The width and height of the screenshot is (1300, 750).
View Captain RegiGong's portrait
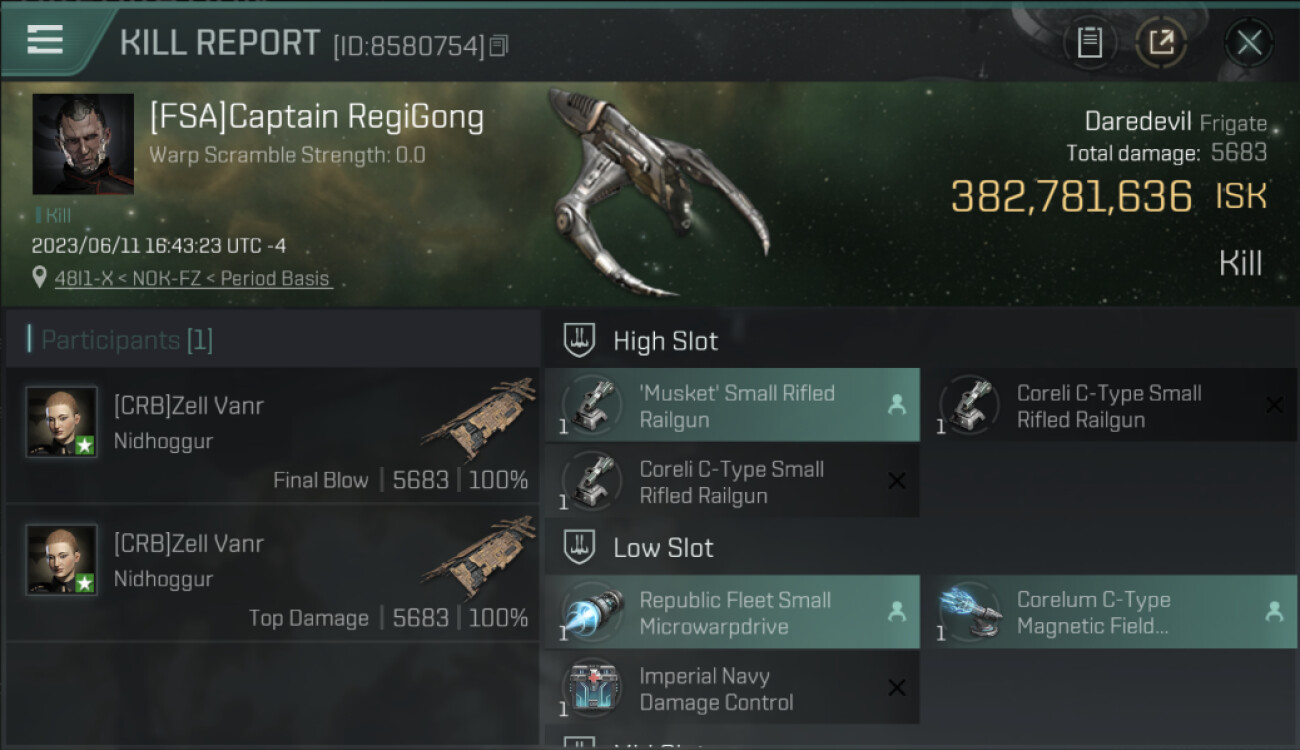tap(83, 144)
